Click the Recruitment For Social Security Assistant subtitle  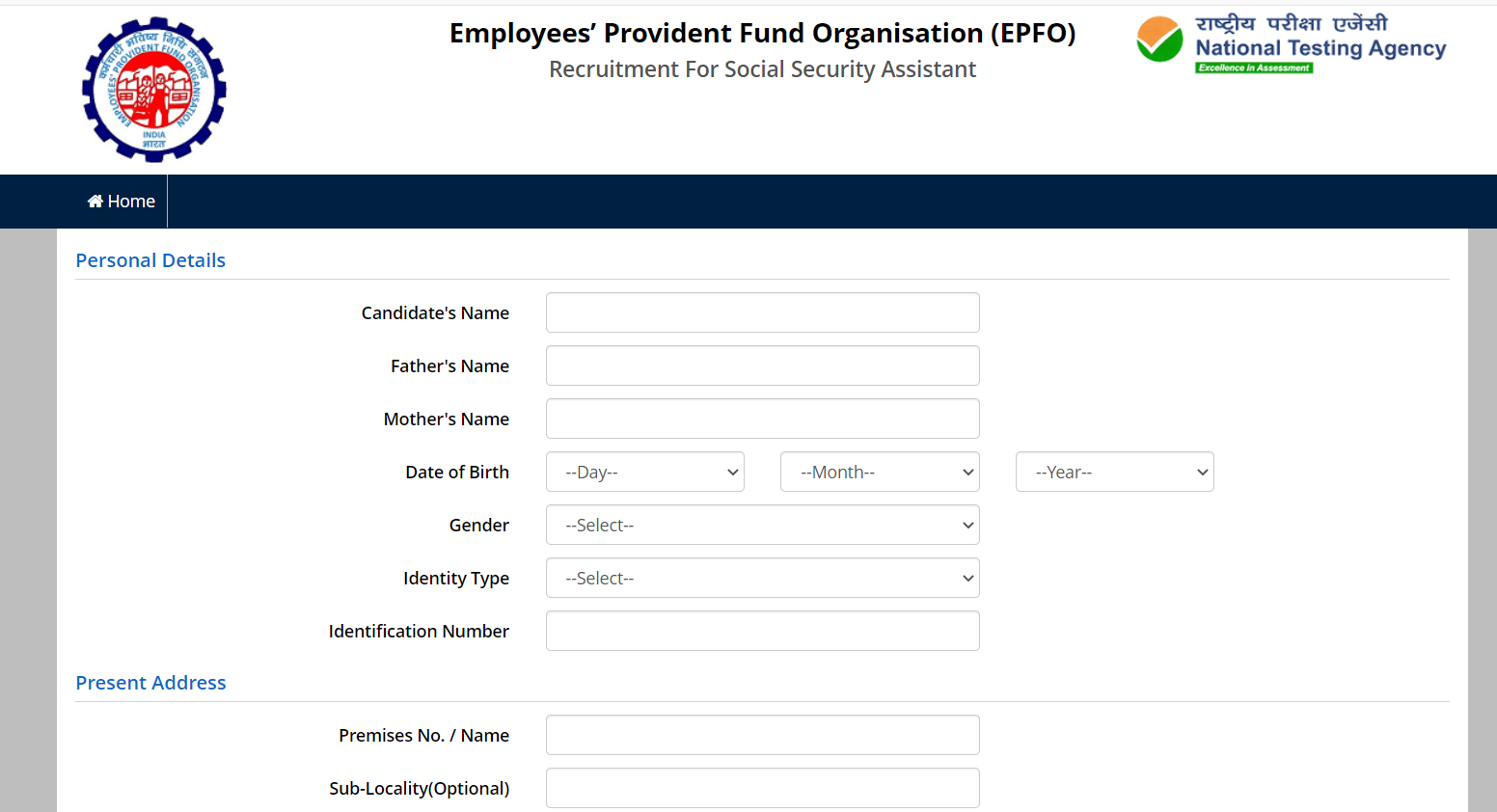[762, 68]
